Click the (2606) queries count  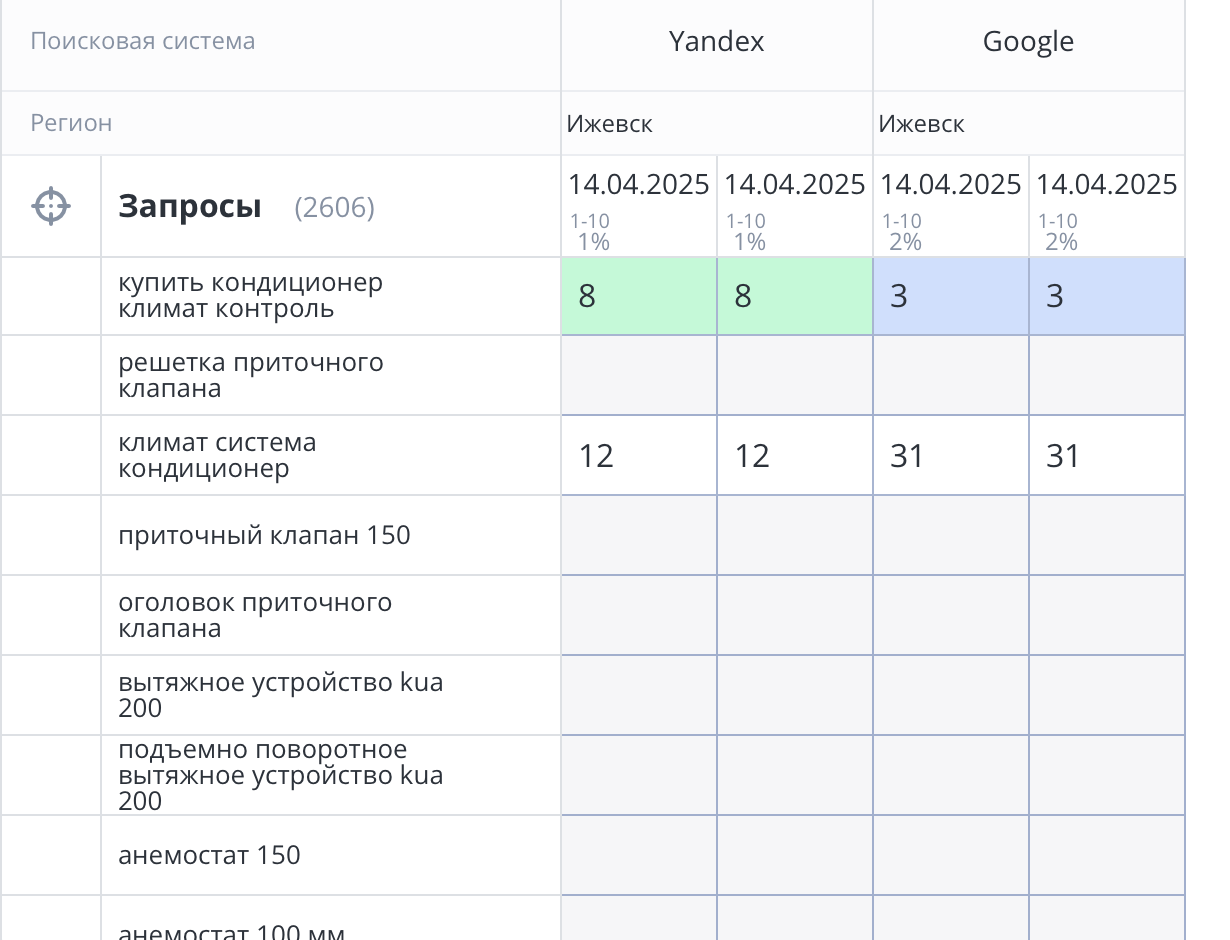pyautogui.click(x=335, y=208)
